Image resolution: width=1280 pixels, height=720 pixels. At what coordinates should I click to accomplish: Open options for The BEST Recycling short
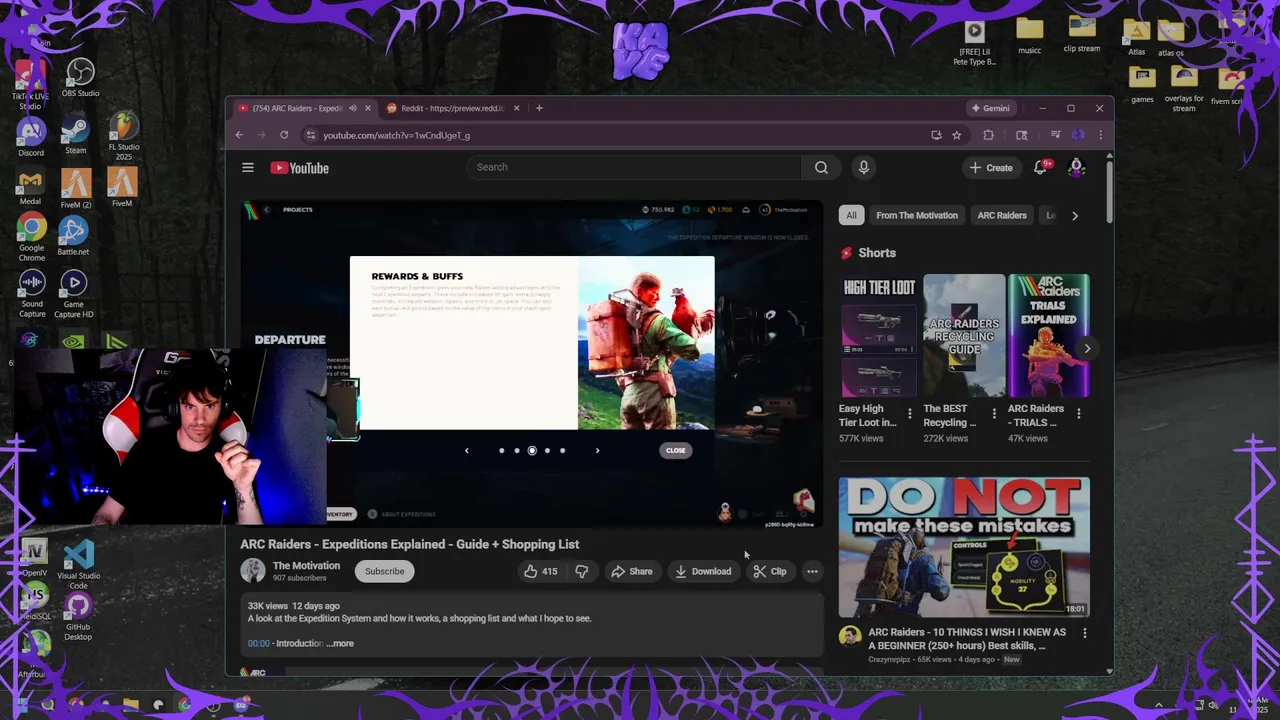(994, 413)
